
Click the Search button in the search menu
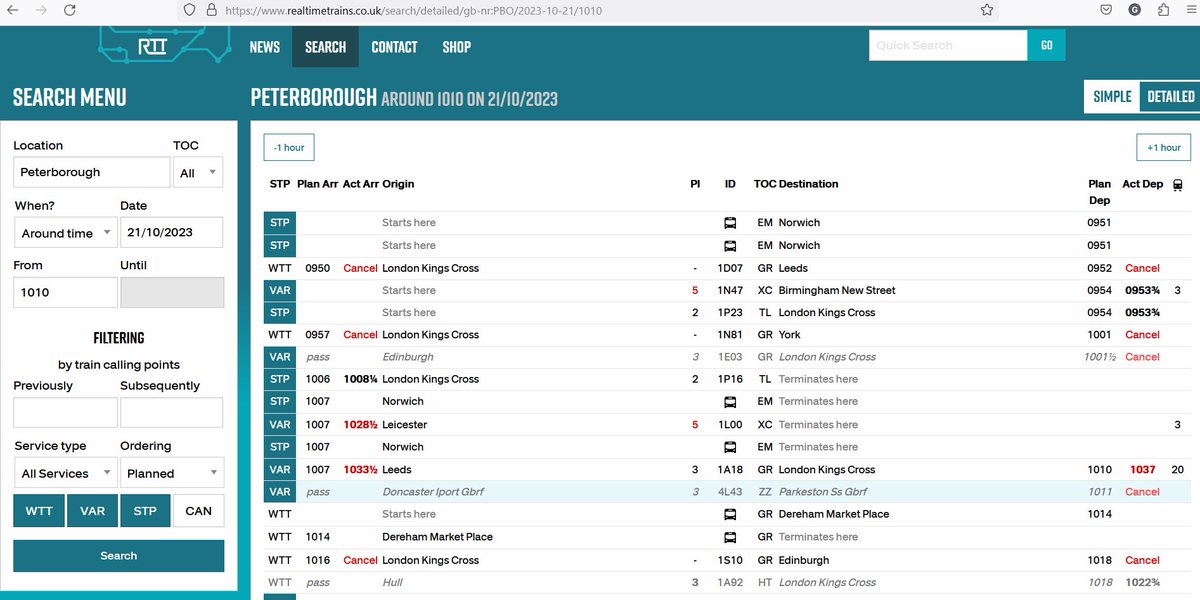tap(118, 556)
